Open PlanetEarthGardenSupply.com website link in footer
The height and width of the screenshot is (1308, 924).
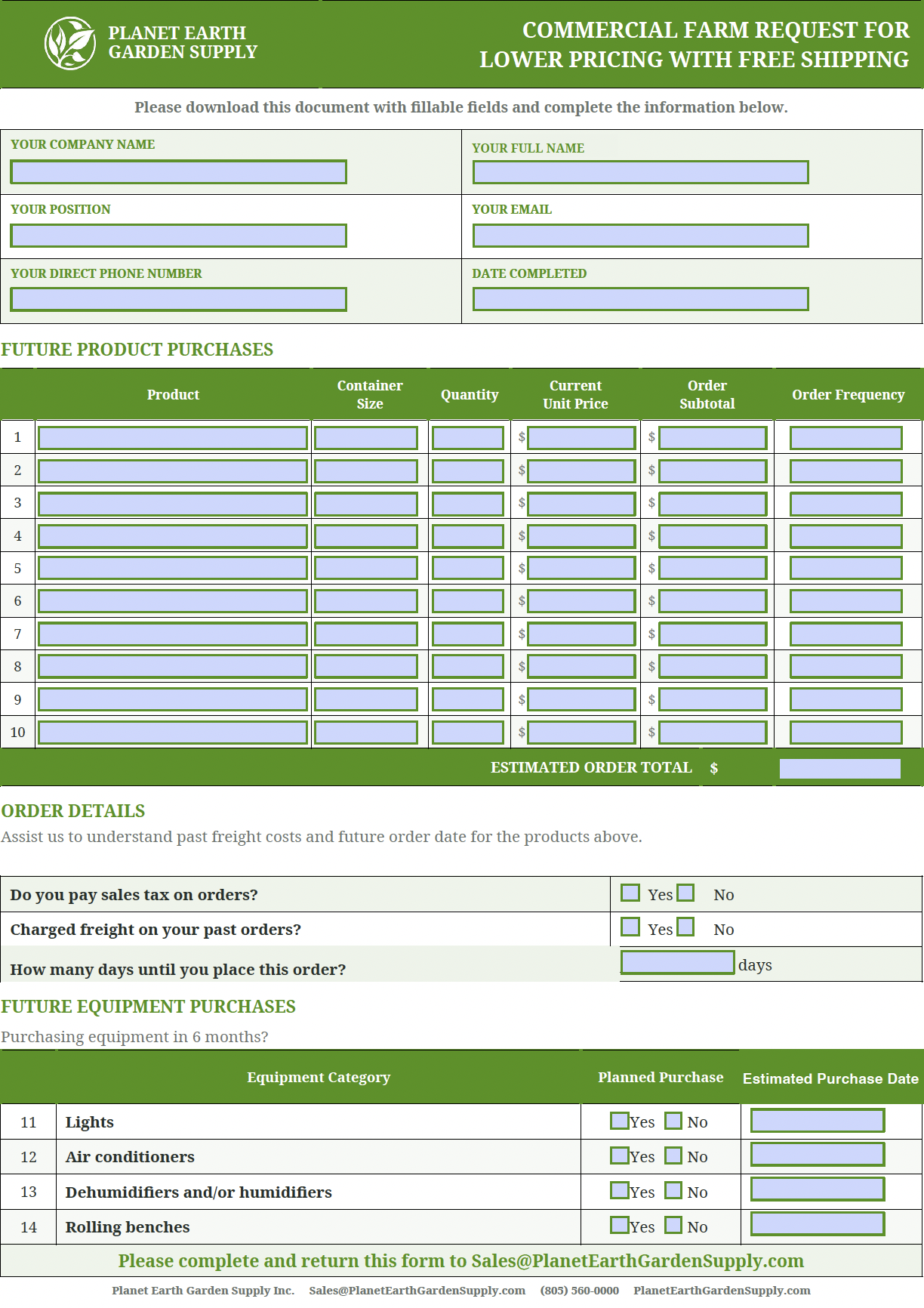722,1290
